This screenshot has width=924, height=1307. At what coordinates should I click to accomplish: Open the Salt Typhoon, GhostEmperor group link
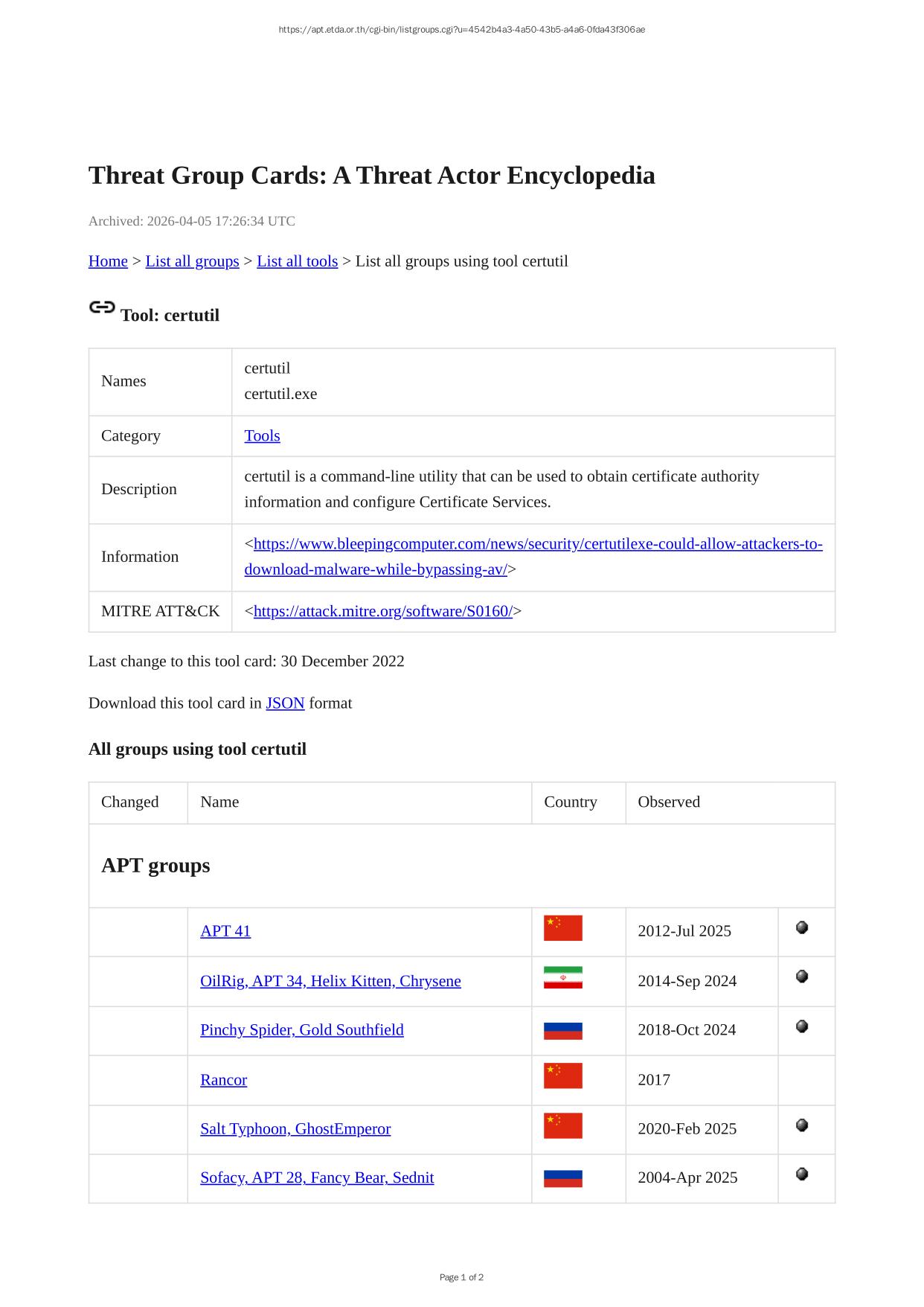pyautogui.click(x=295, y=1129)
